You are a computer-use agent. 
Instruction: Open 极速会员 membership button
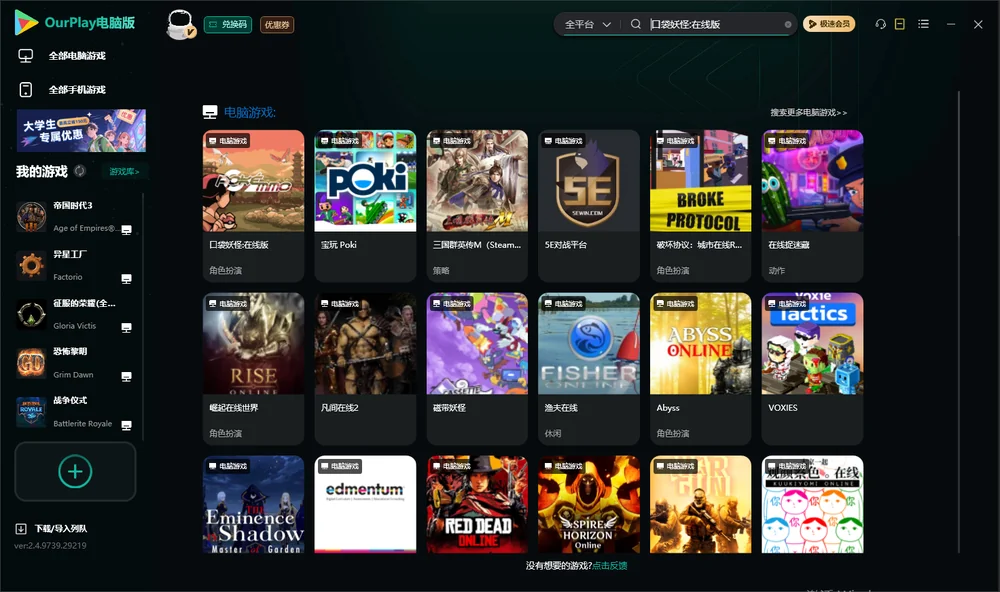tap(828, 24)
